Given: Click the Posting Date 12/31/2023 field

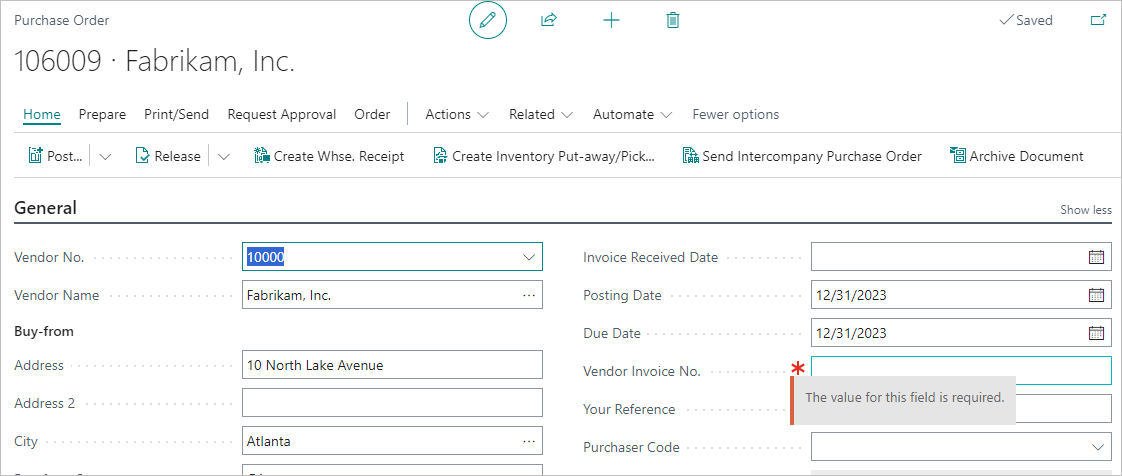Looking at the screenshot, I should tap(961, 295).
